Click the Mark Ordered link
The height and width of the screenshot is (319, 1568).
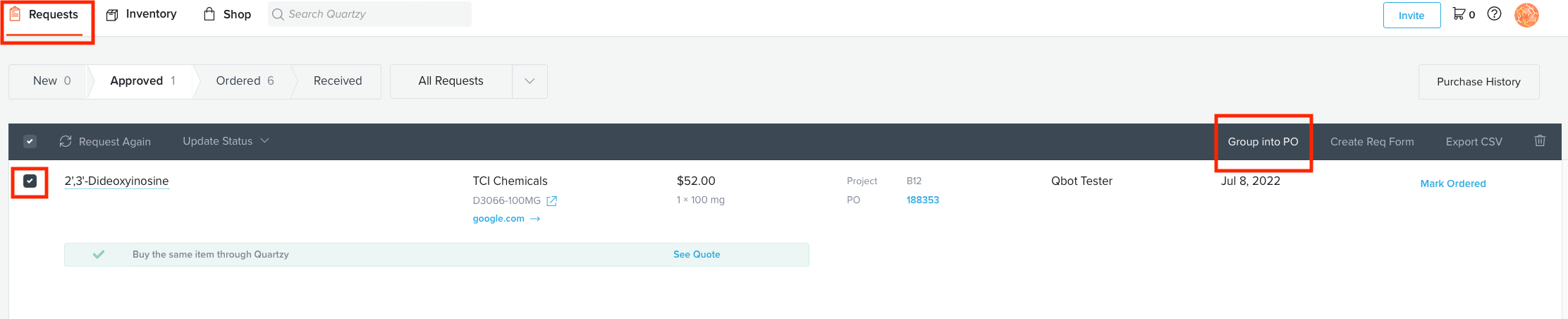point(1453,183)
